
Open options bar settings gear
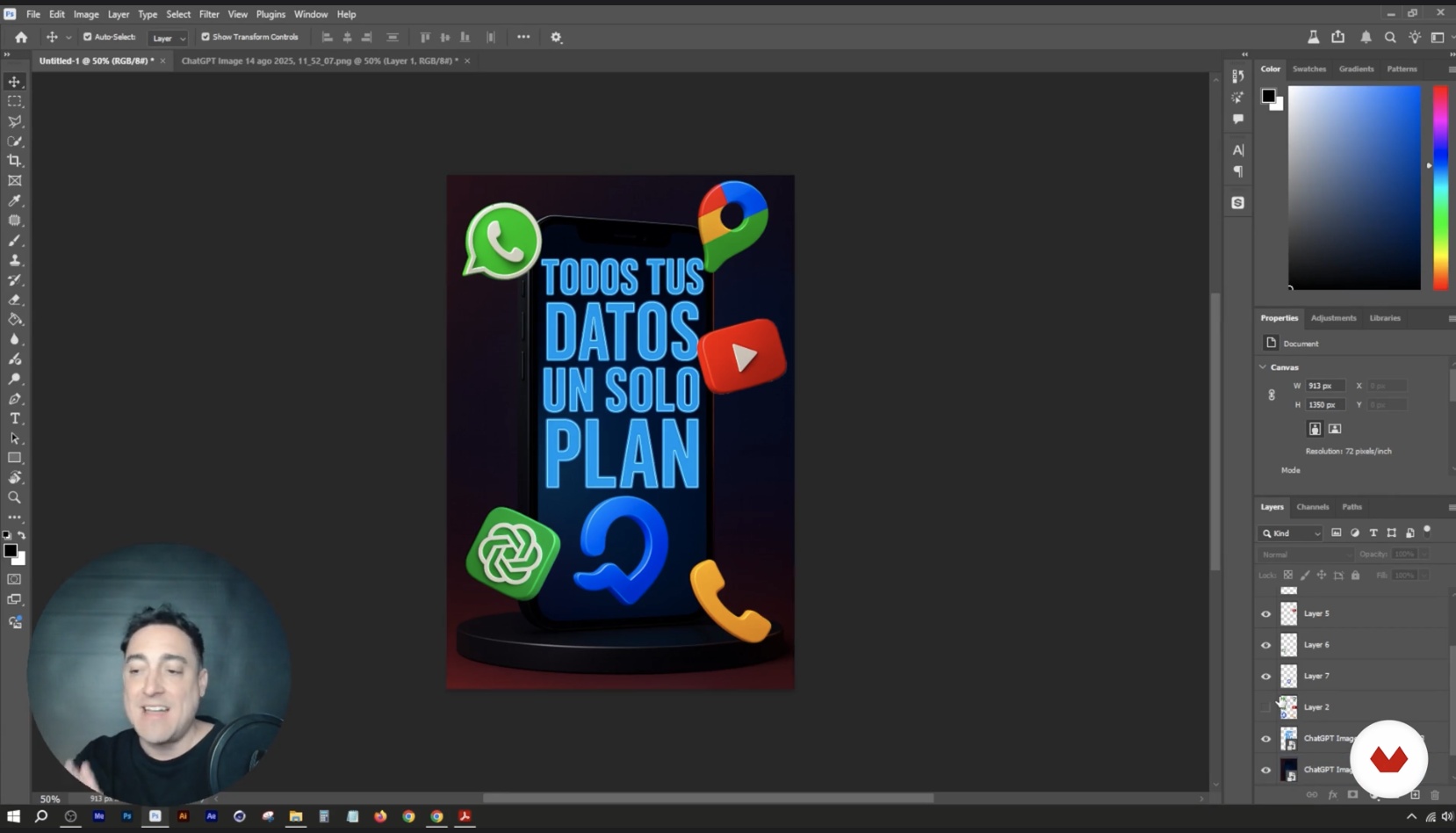(556, 37)
